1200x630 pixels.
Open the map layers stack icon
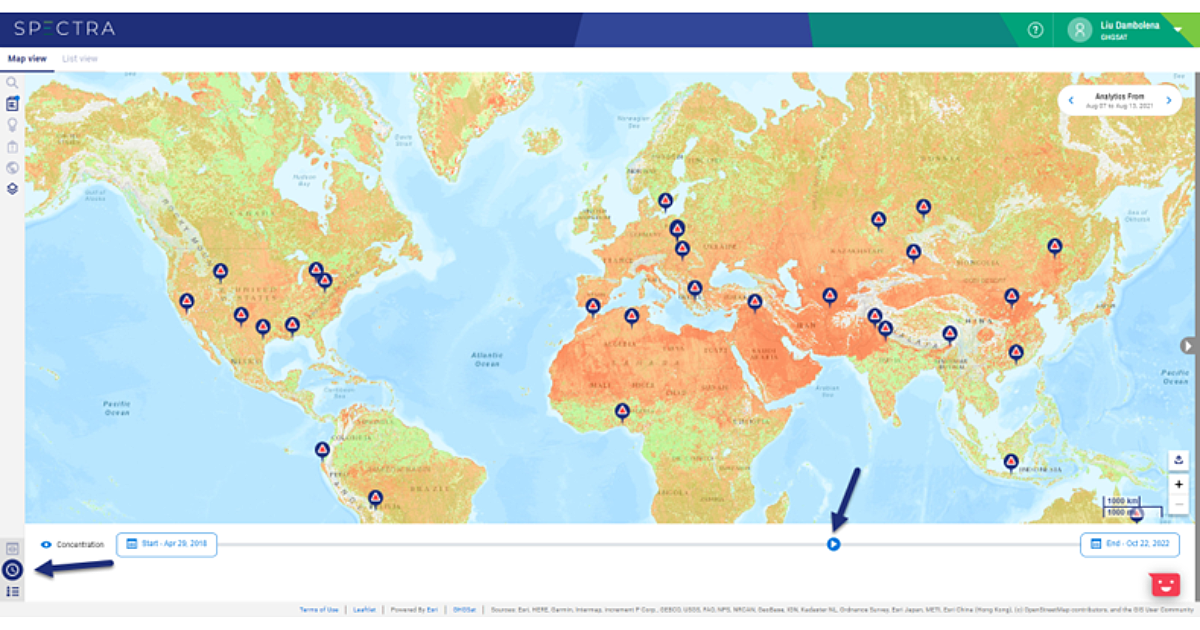point(12,188)
